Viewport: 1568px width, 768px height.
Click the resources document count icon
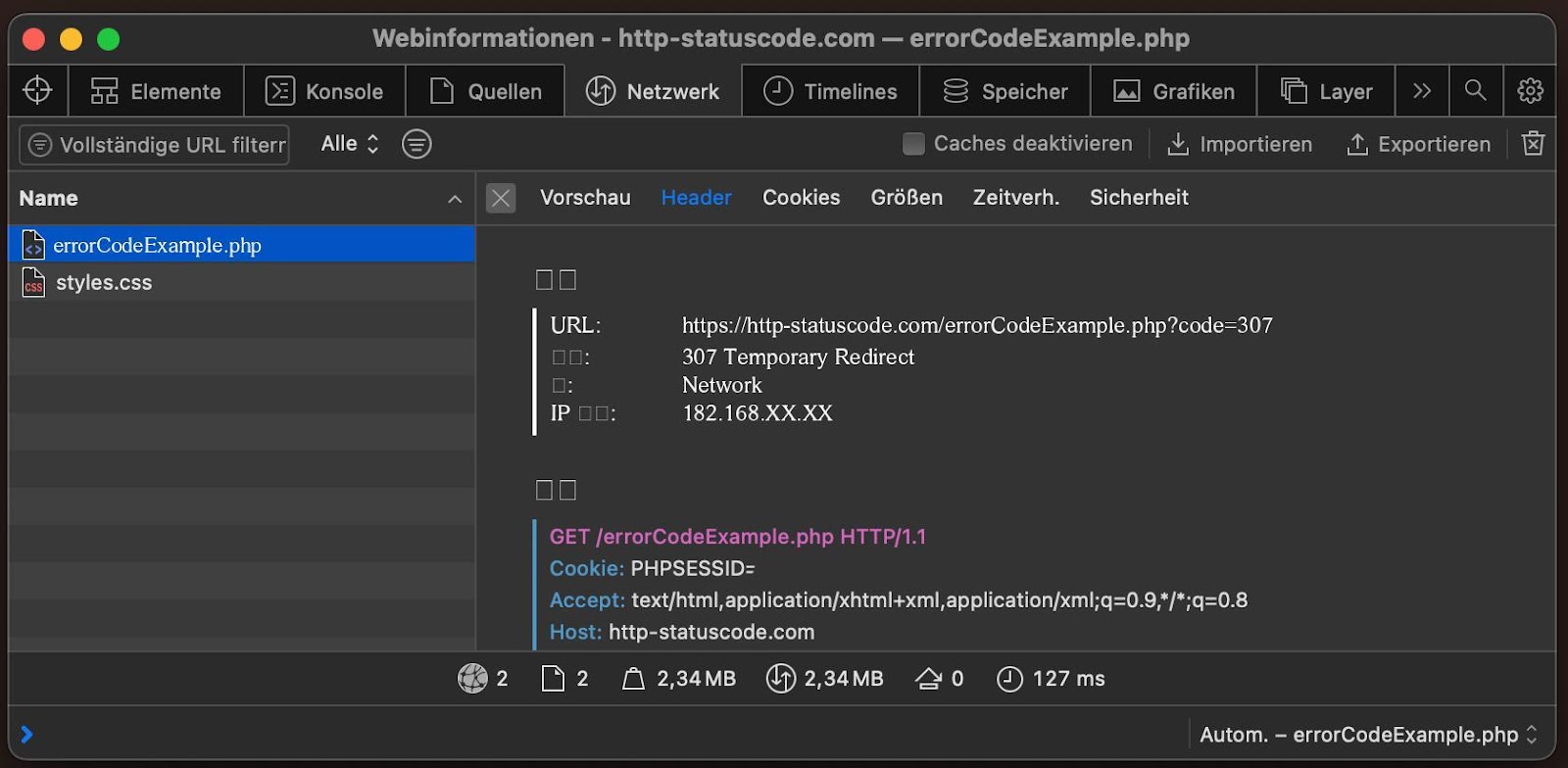(x=553, y=678)
